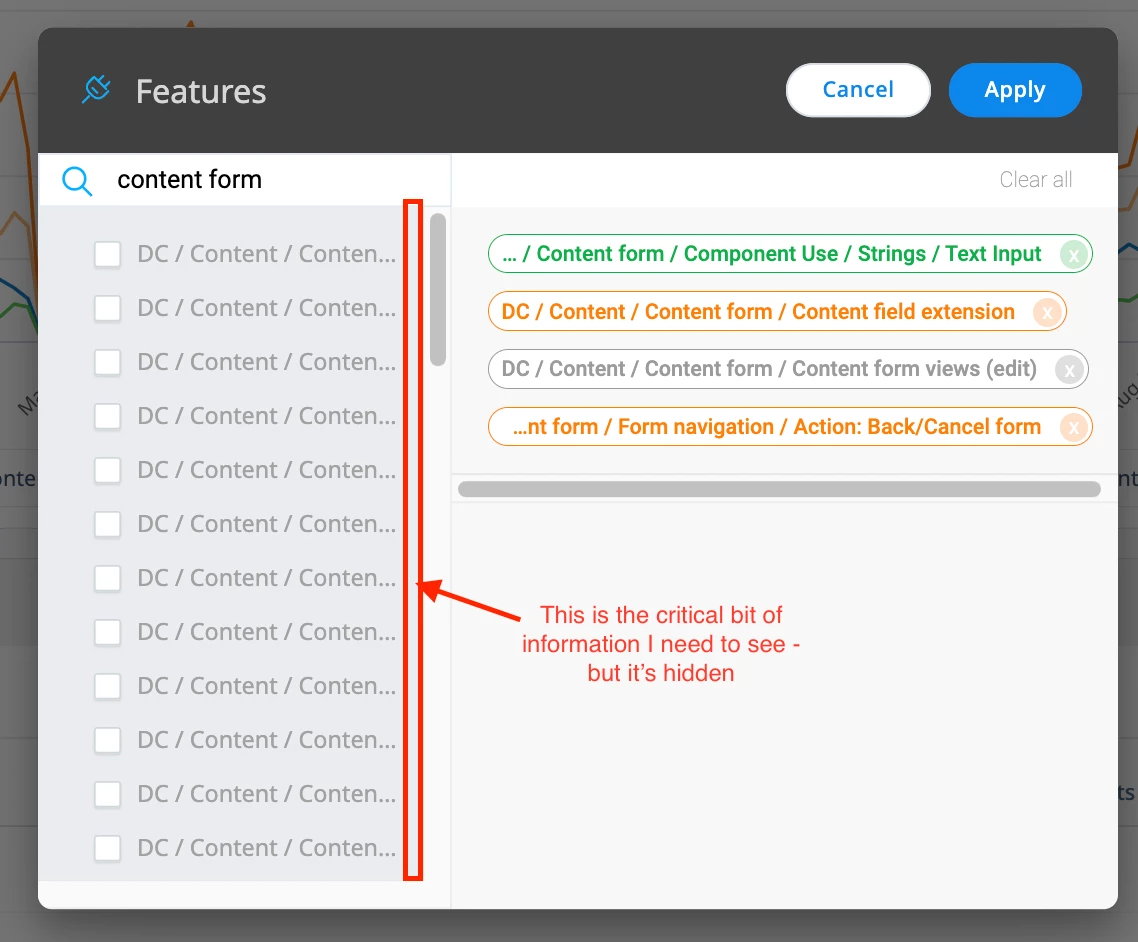This screenshot has height=942, width=1138.
Task: Toggle the third feature checkbox in list
Action: [107, 362]
